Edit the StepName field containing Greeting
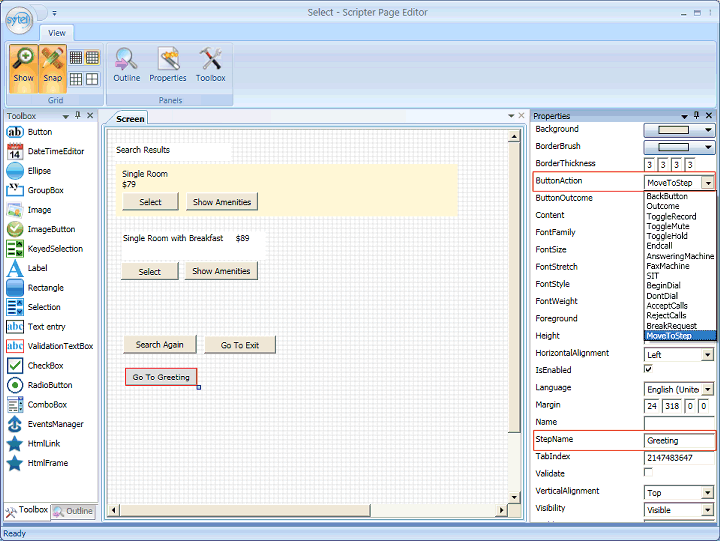This screenshot has width=720, height=541. pyautogui.click(x=679, y=440)
